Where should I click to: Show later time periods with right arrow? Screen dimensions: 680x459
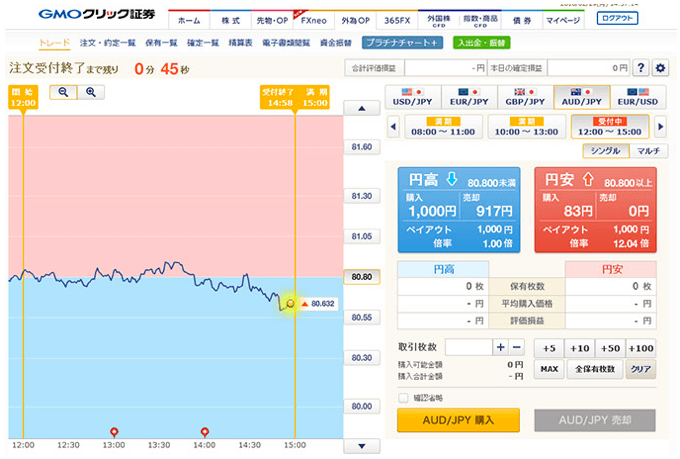point(660,127)
